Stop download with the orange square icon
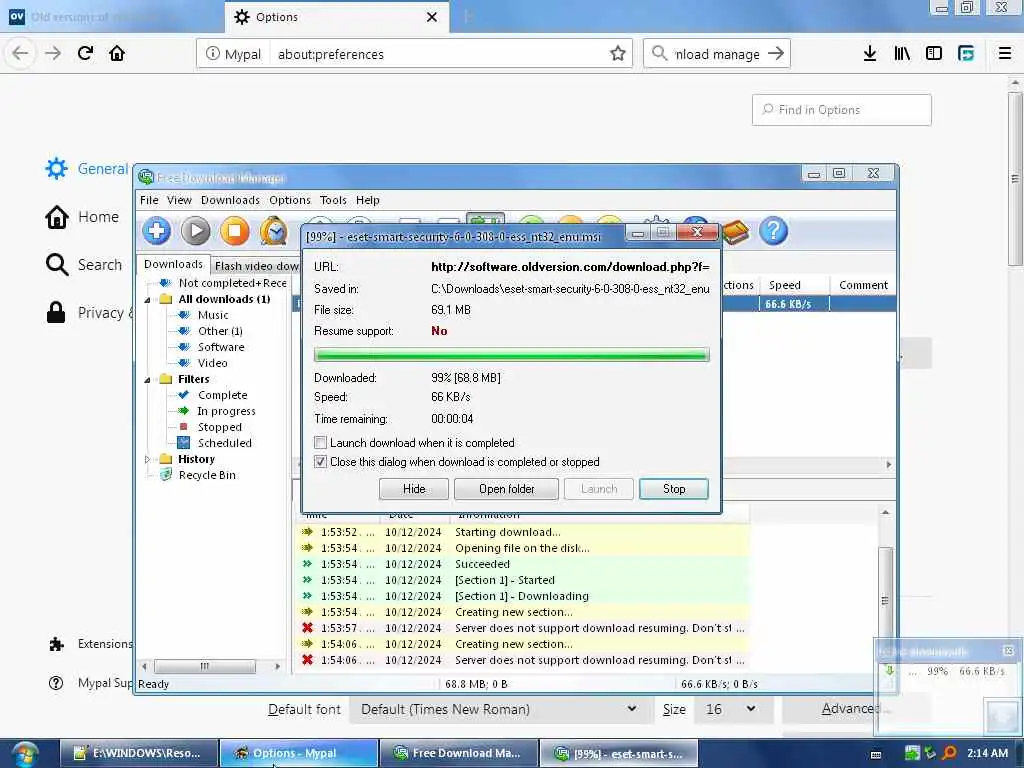 point(234,231)
